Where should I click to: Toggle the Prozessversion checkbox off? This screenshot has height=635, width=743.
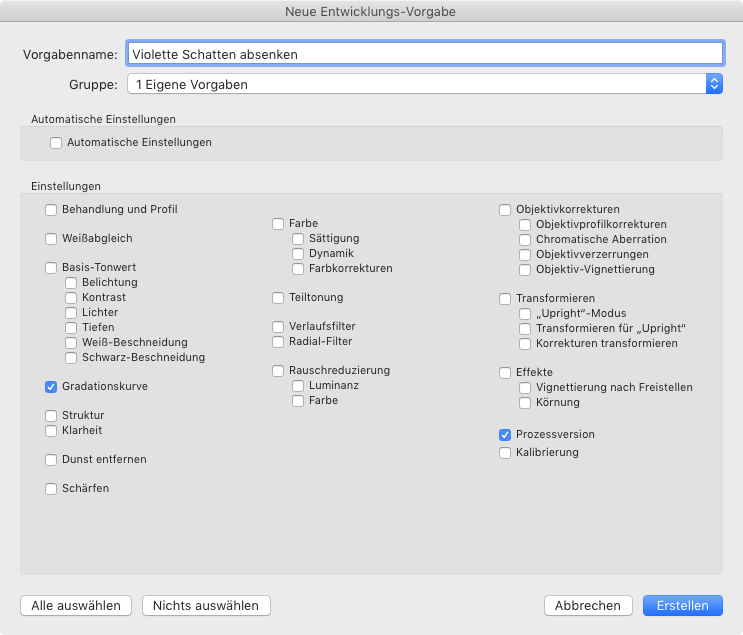pyautogui.click(x=505, y=435)
